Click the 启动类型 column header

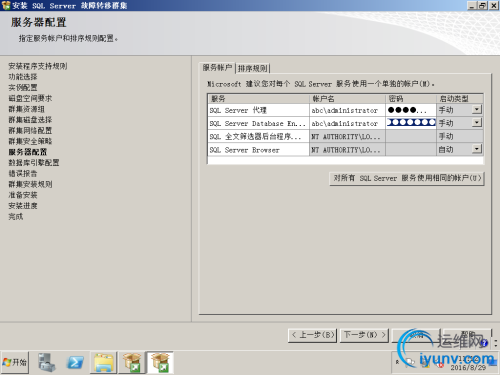(460, 99)
